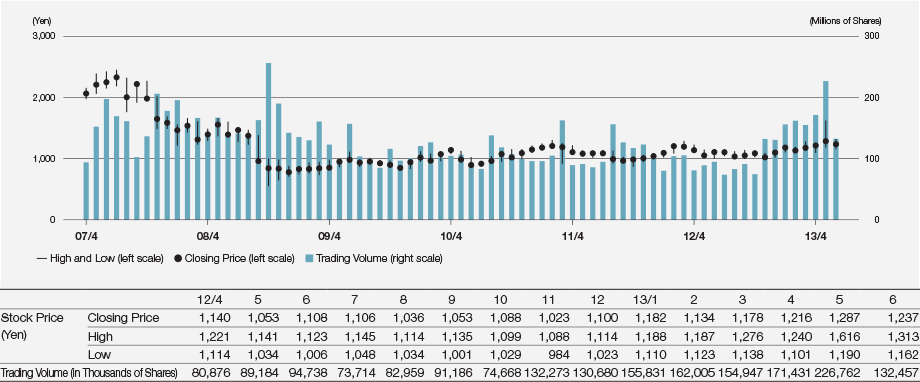920x382 pixels.
Task: Click the '12/4' x-axis label under the chart
Action: point(694,237)
